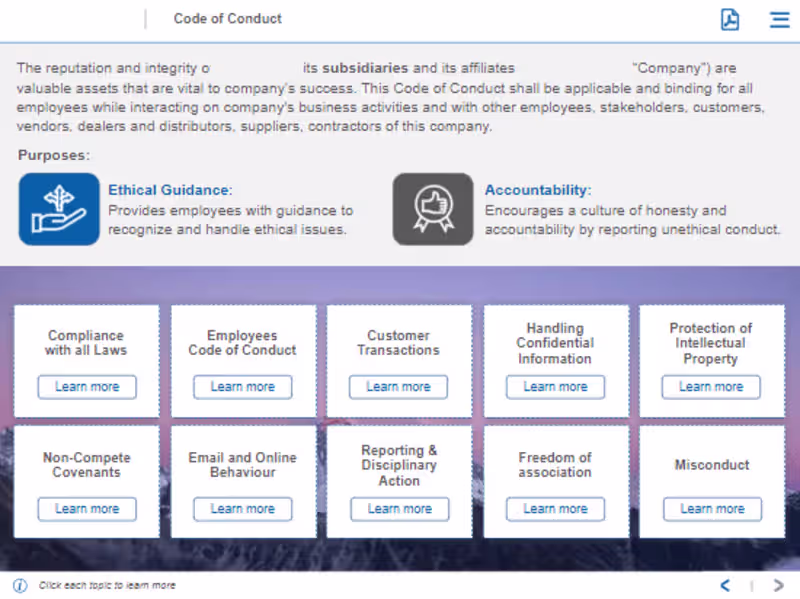Learn more about Misconduct
The height and width of the screenshot is (599, 800).
[x=712, y=509]
